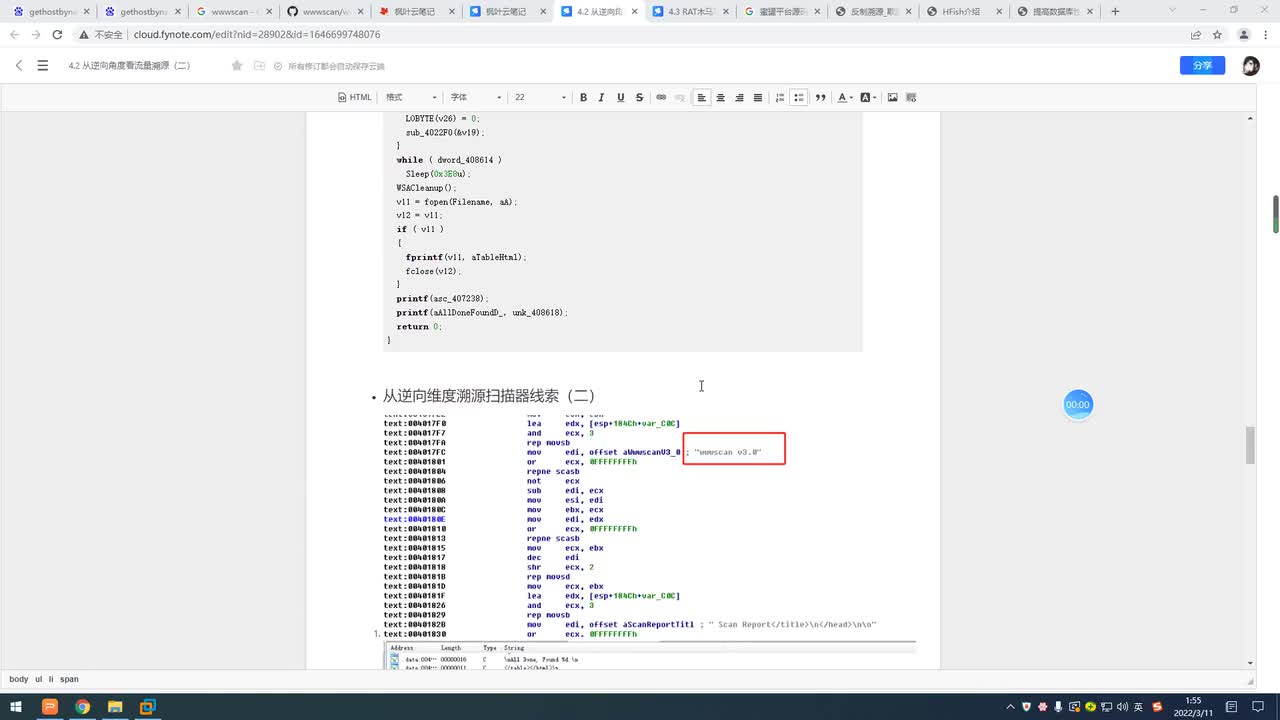Align text left in the editor
This screenshot has height=720, width=1280.
point(702,97)
